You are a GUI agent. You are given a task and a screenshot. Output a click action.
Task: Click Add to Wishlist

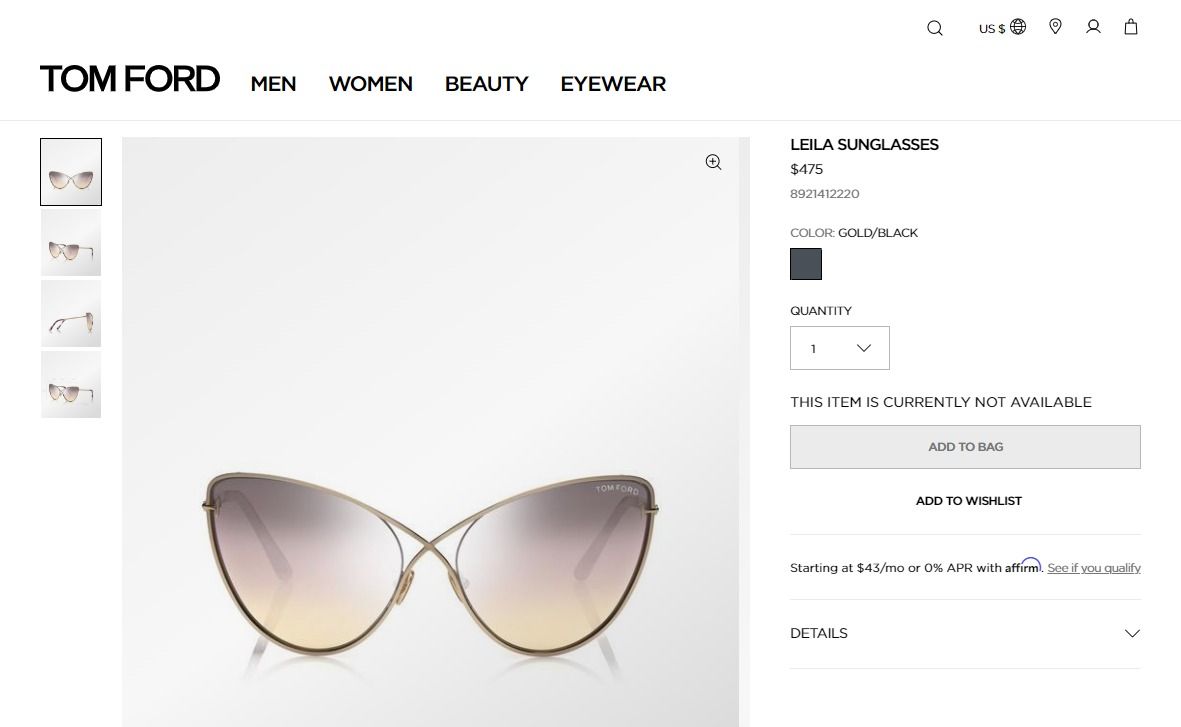pyautogui.click(x=968, y=501)
